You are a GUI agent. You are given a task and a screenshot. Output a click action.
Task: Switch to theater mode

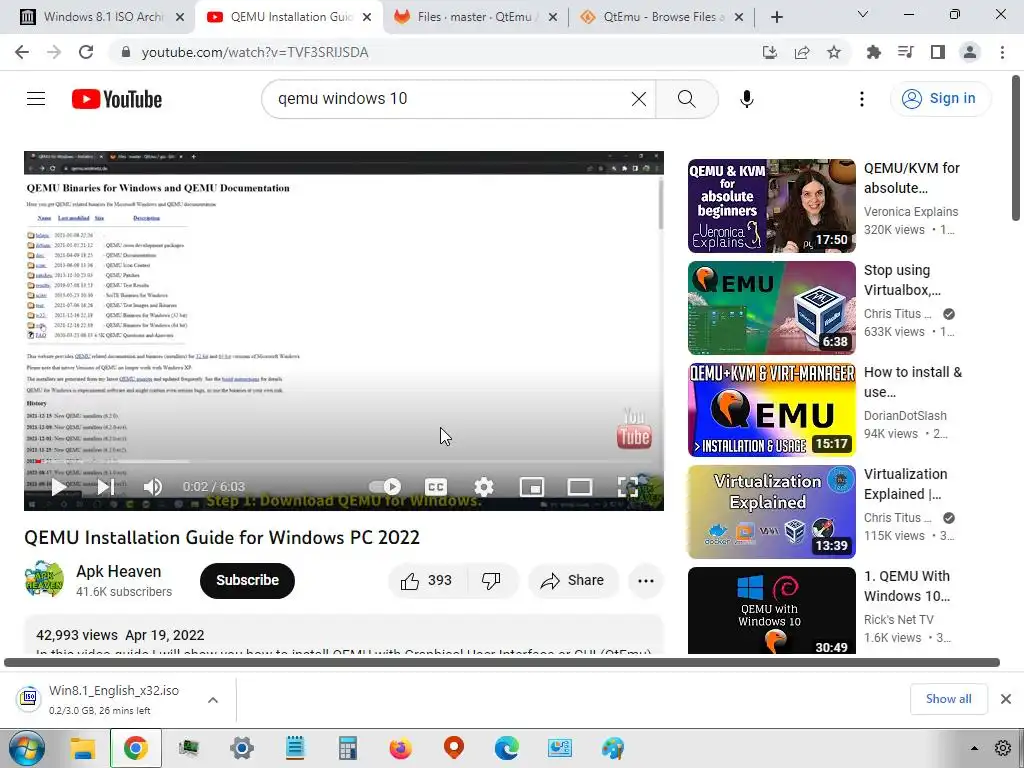click(x=579, y=487)
